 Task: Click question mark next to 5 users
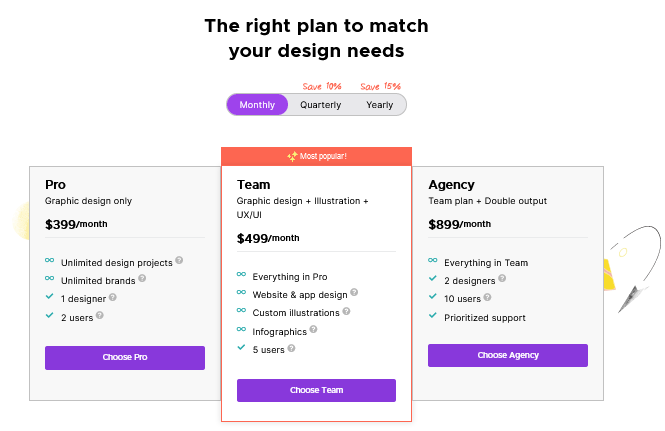(x=291, y=348)
